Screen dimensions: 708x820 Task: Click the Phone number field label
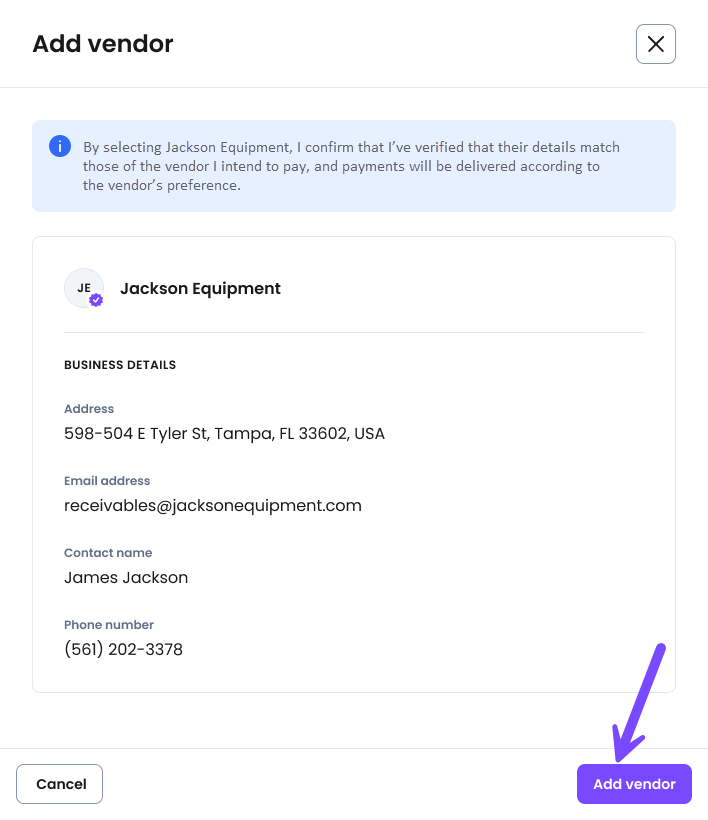pyautogui.click(x=109, y=625)
